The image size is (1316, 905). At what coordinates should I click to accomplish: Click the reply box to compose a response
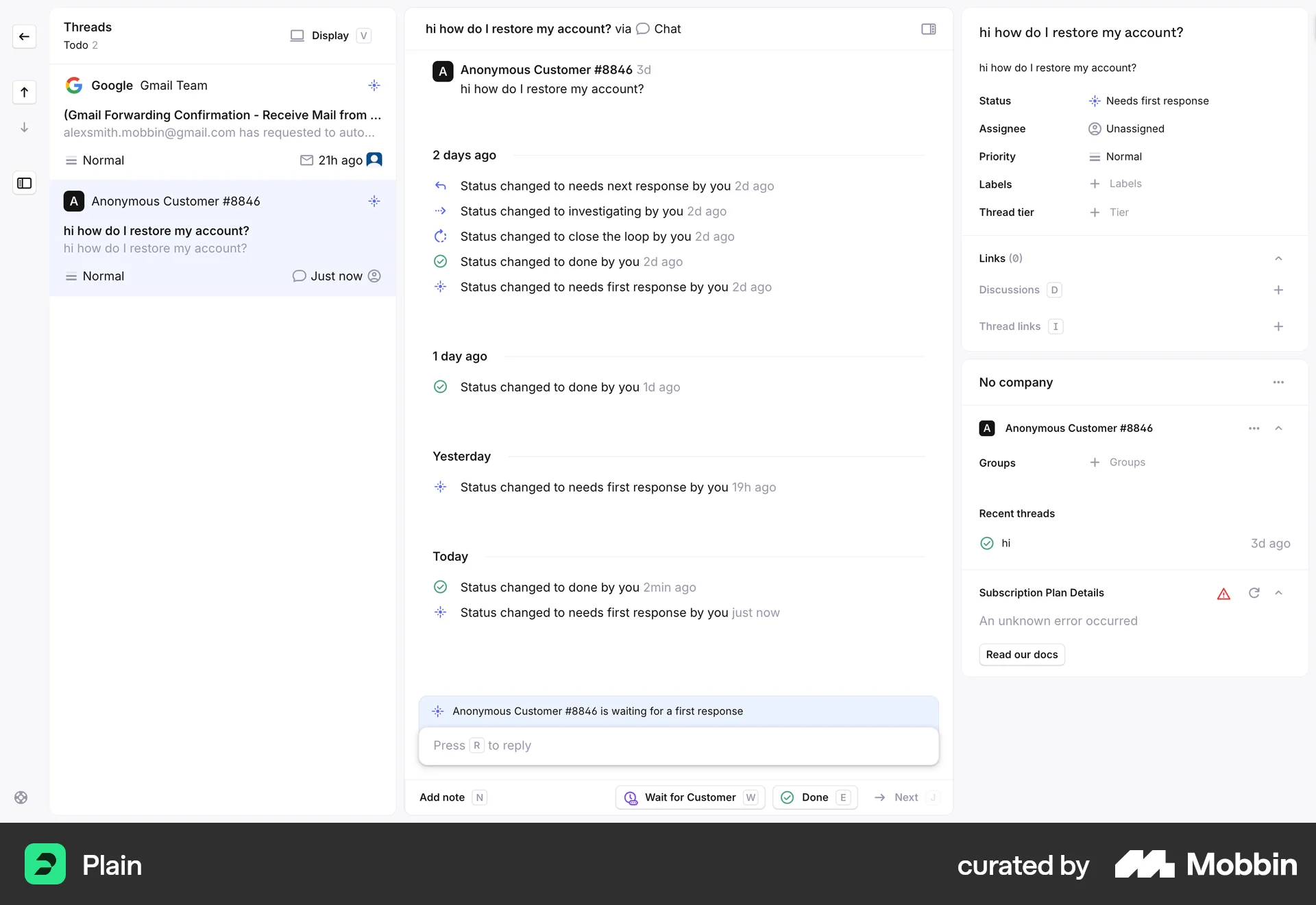pos(679,745)
